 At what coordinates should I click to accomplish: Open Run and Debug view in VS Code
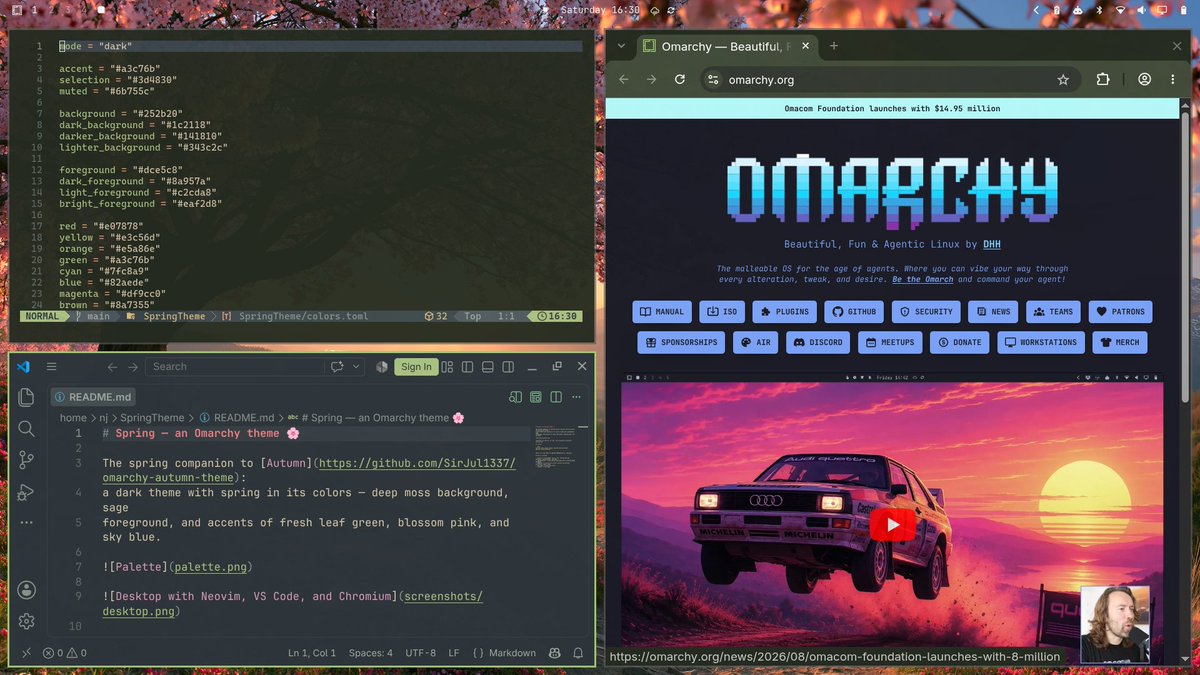(x=26, y=492)
